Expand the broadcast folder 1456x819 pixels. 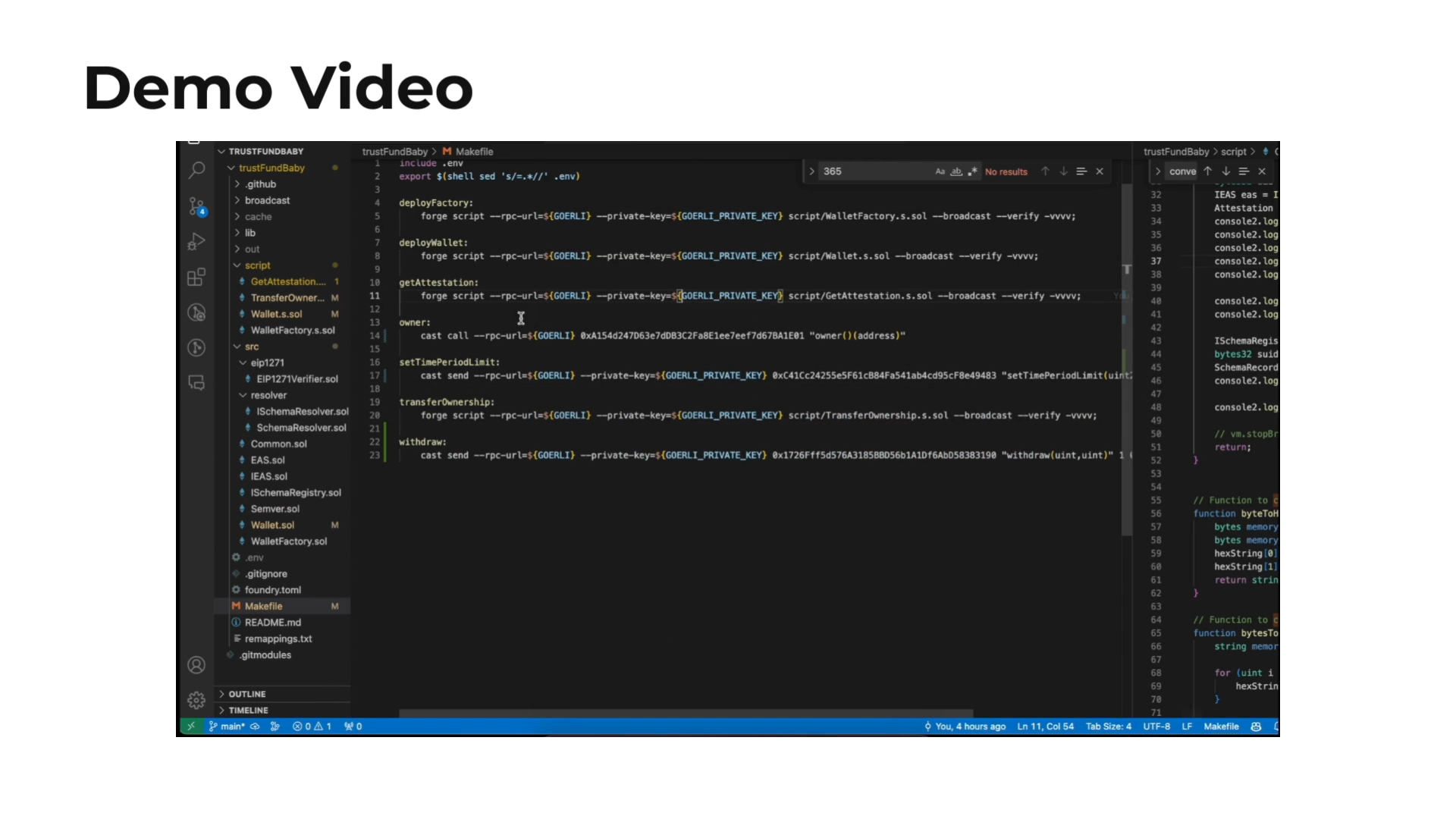[x=282, y=200]
